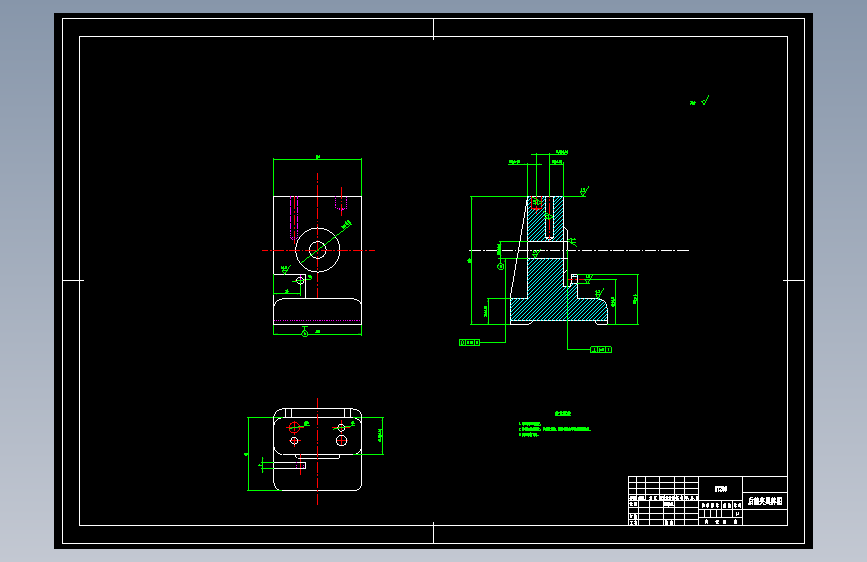Select tolerance frame at lower right of section view
This screenshot has height=562, width=867.
point(601,350)
